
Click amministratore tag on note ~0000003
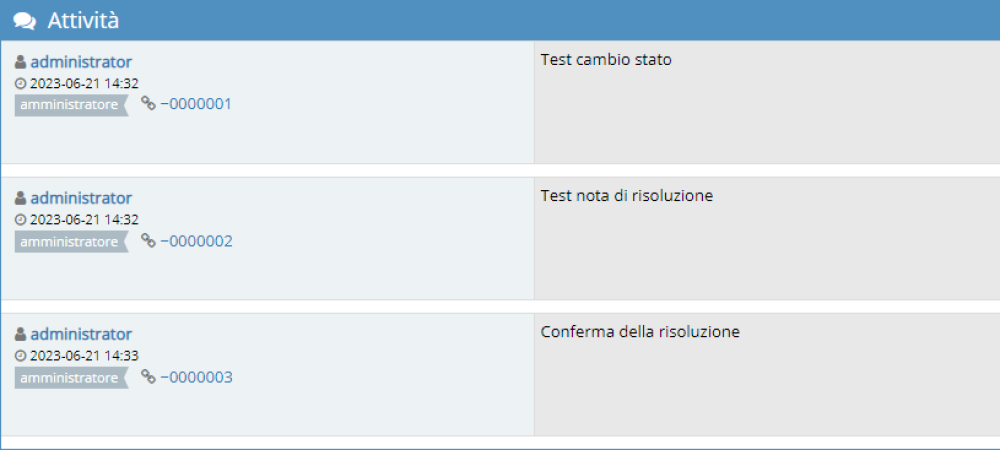coord(69,377)
